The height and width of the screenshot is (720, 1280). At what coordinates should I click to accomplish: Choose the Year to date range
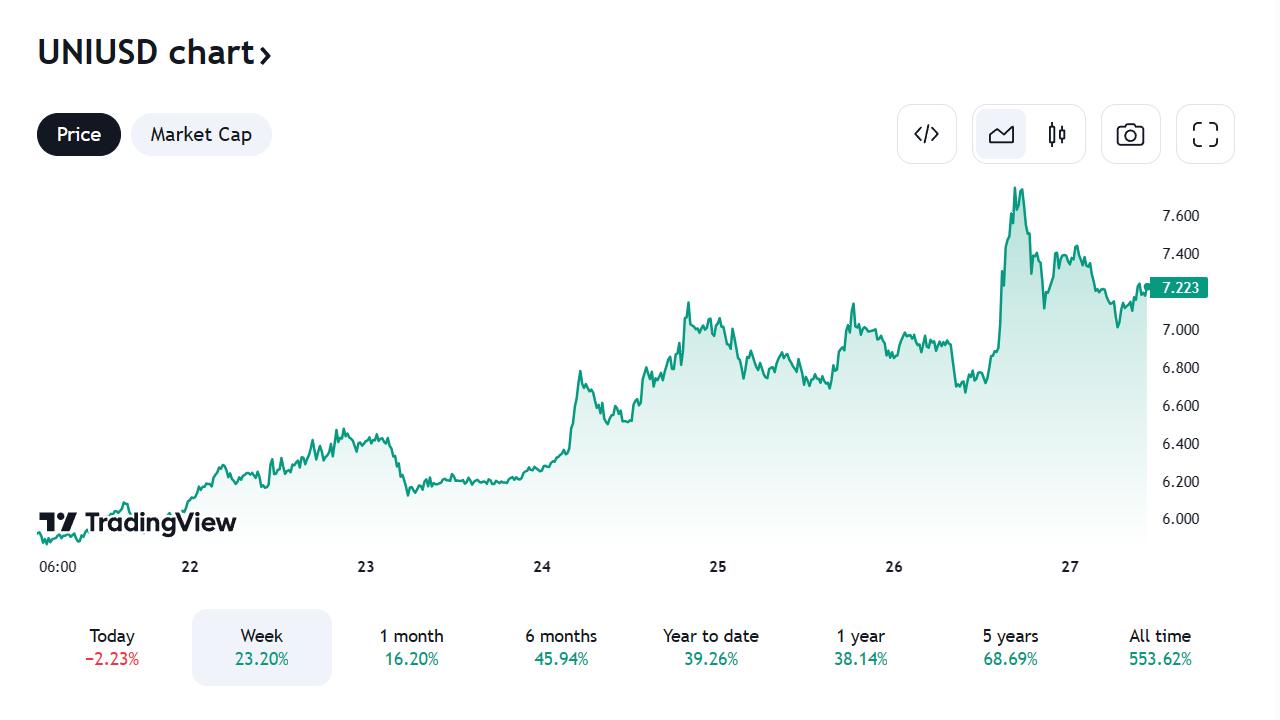tap(710, 647)
